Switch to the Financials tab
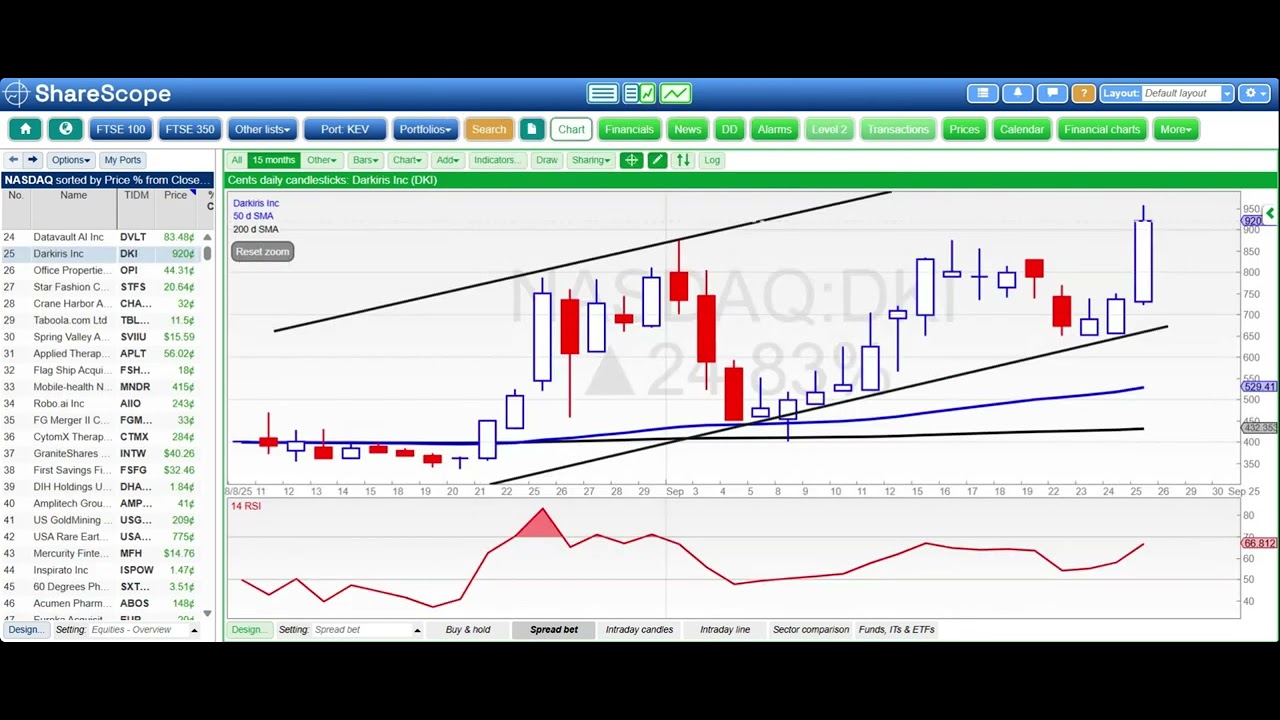 coord(629,129)
